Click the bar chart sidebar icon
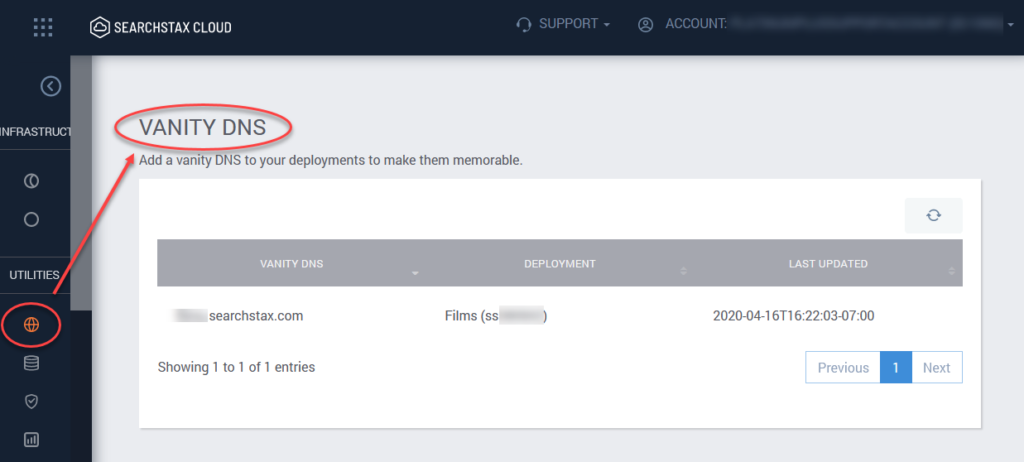Viewport: 1024px width, 462px height. (31, 440)
